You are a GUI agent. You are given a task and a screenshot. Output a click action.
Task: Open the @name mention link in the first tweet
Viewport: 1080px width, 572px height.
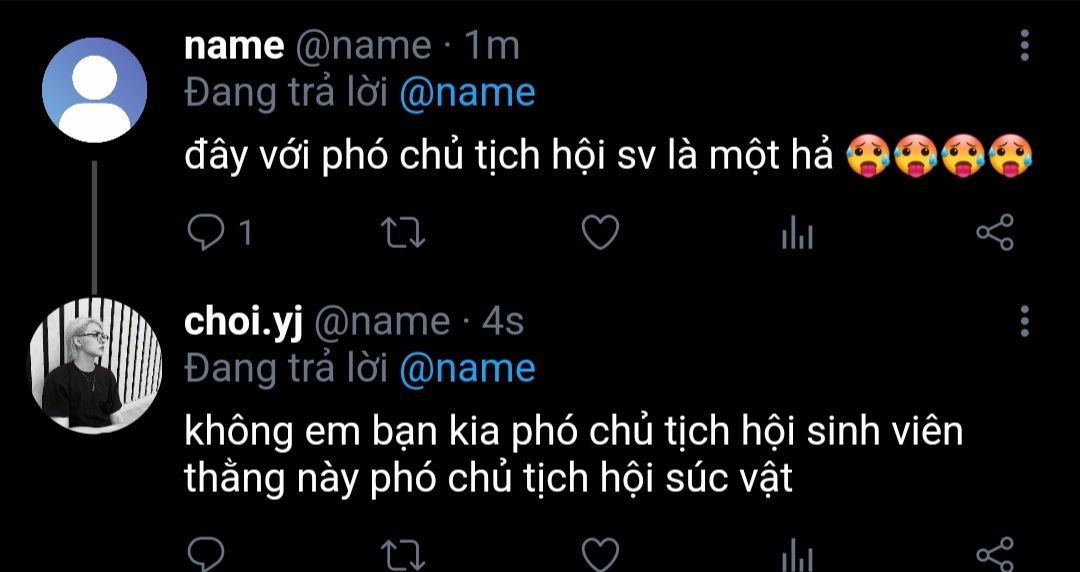[x=467, y=93]
